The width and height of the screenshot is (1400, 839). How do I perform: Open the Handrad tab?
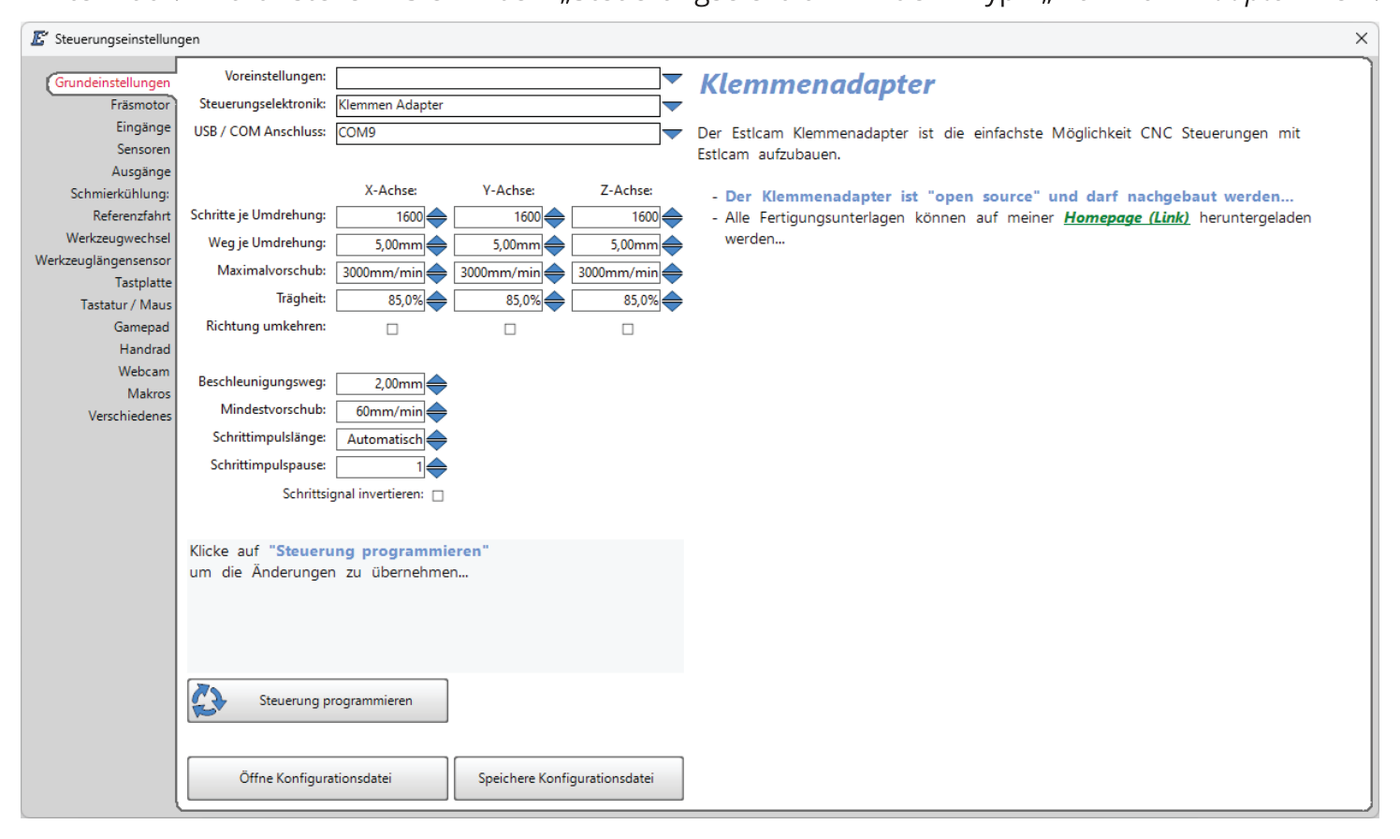145,349
